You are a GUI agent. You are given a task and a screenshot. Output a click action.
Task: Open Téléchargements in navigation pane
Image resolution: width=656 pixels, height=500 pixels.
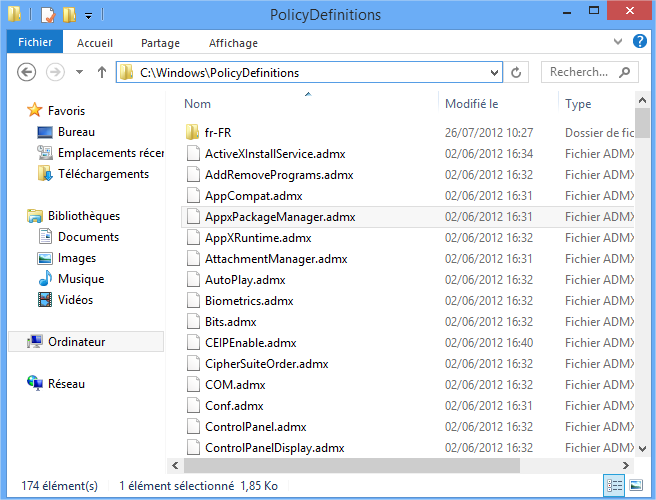pos(103,174)
